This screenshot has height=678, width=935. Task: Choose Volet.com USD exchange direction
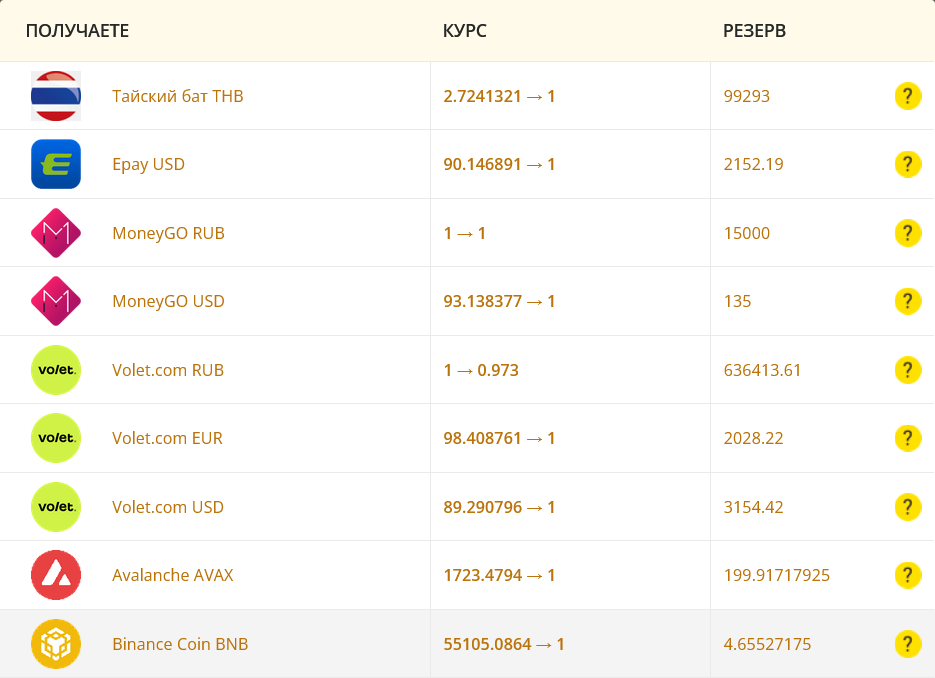pyautogui.click(x=168, y=507)
